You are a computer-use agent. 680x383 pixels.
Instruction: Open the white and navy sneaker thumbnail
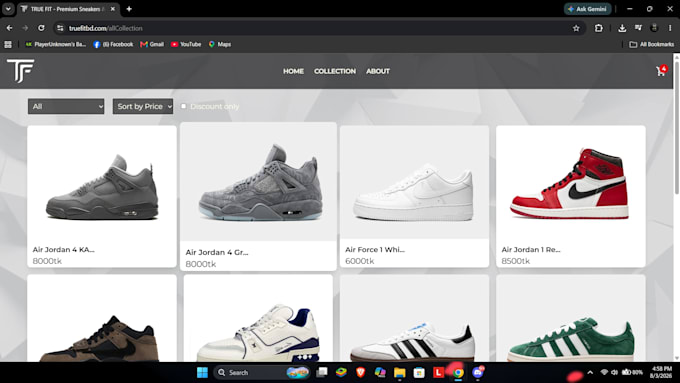258,318
